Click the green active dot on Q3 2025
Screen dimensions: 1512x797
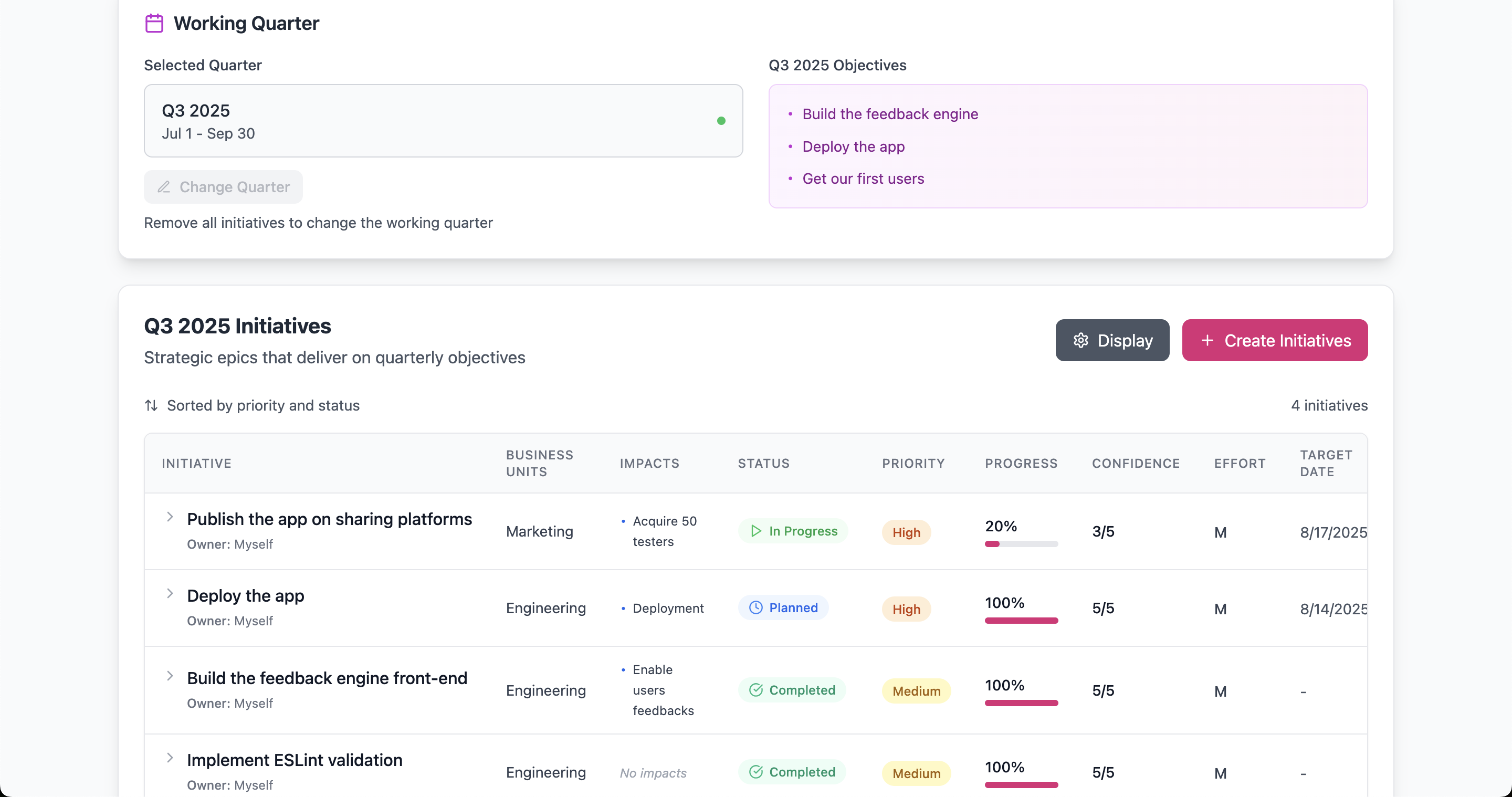click(x=721, y=121)
